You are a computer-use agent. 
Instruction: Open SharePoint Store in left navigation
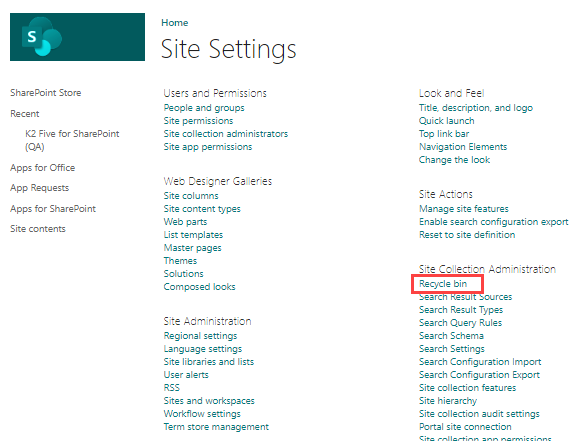46,93
